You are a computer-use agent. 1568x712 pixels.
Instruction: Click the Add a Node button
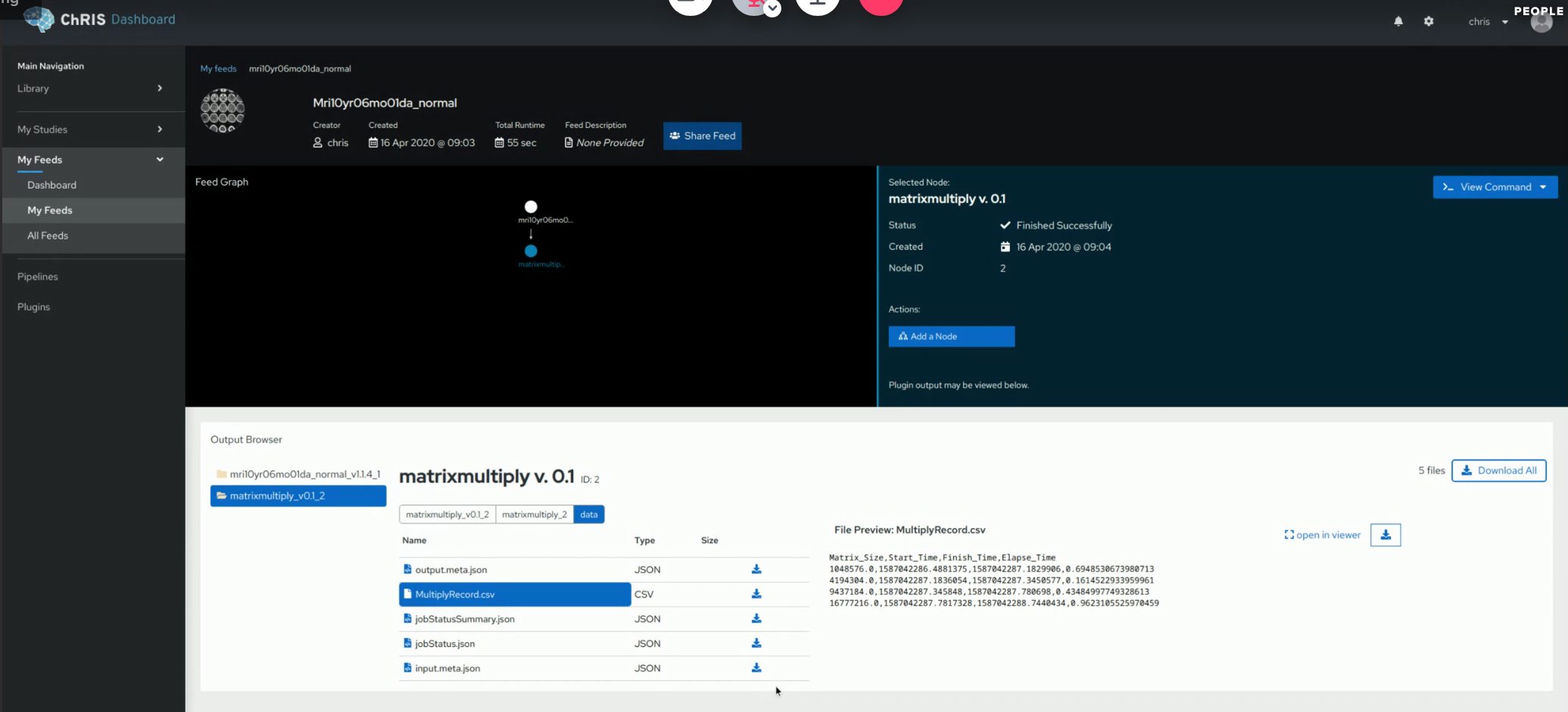pos(951,336)
